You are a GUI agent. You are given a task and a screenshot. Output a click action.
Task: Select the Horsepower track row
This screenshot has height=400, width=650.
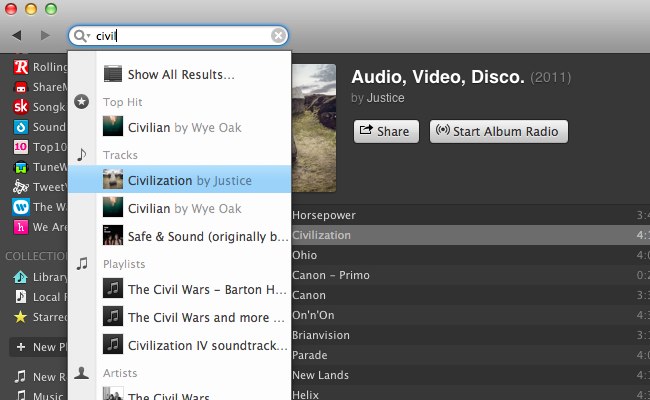coord(471,215)
